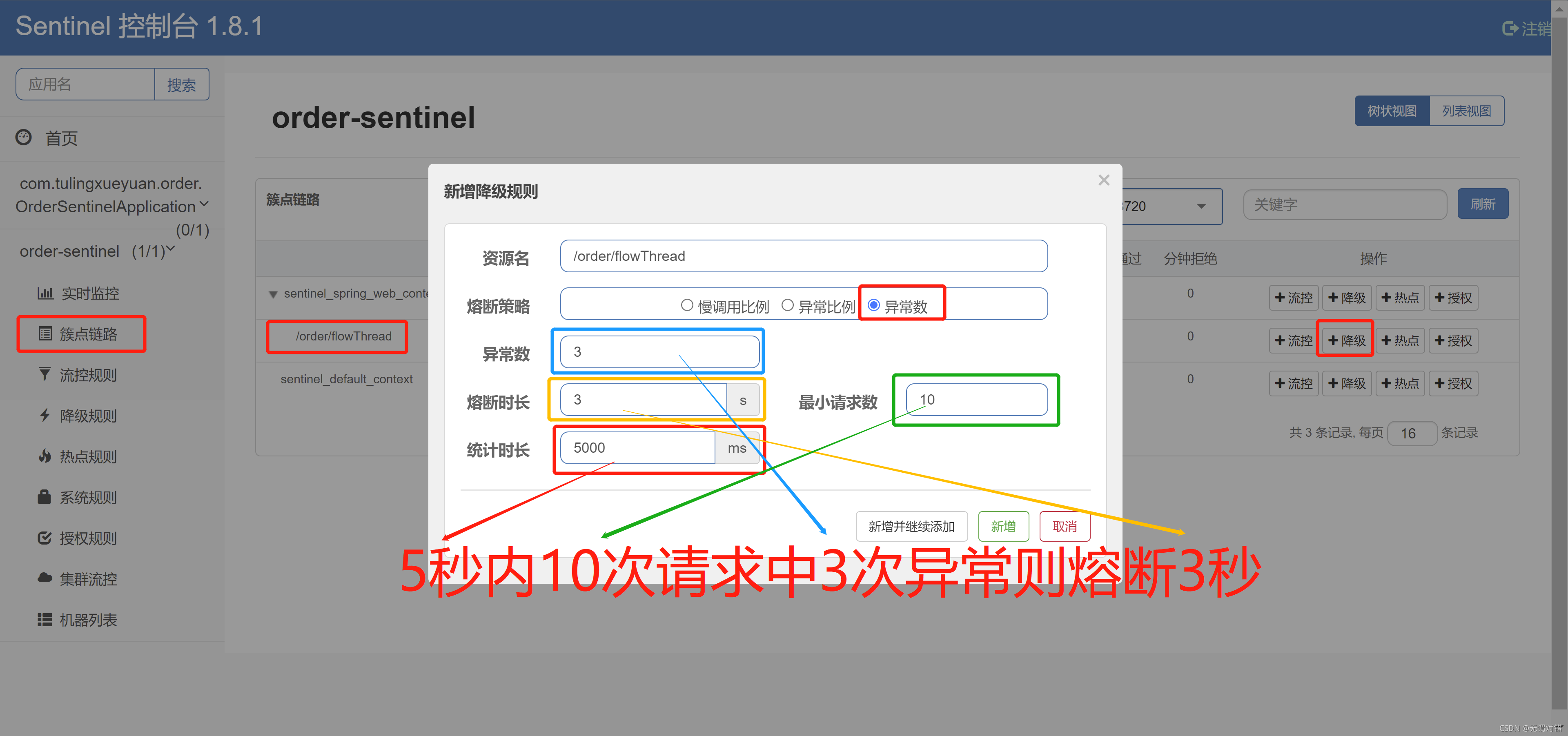Add 热点 rule for /order/flowThread row
Image resolution: width=1568 pixels, height=736 pixels.
point(1400,340)
